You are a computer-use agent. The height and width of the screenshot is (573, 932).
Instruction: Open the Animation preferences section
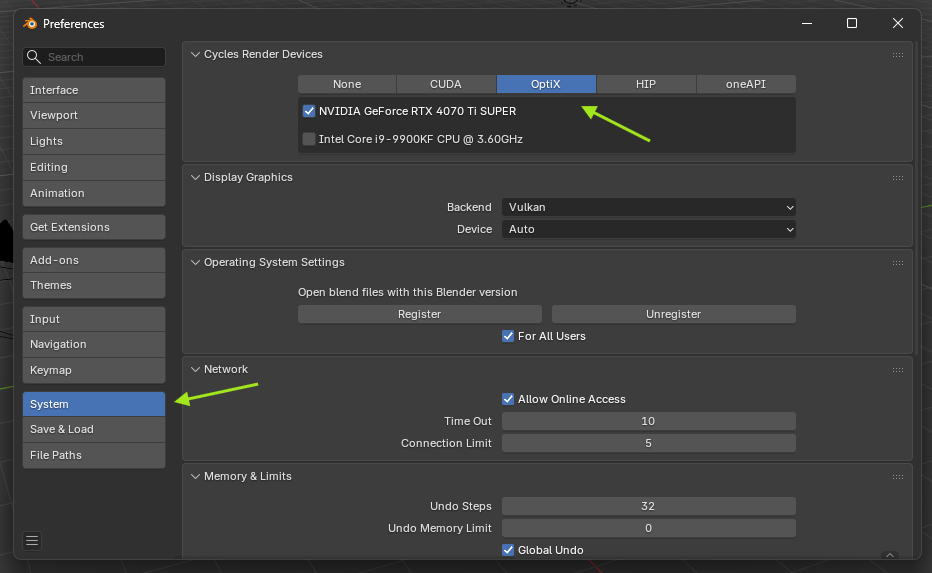pyautogui.click(x=94, y=193)
